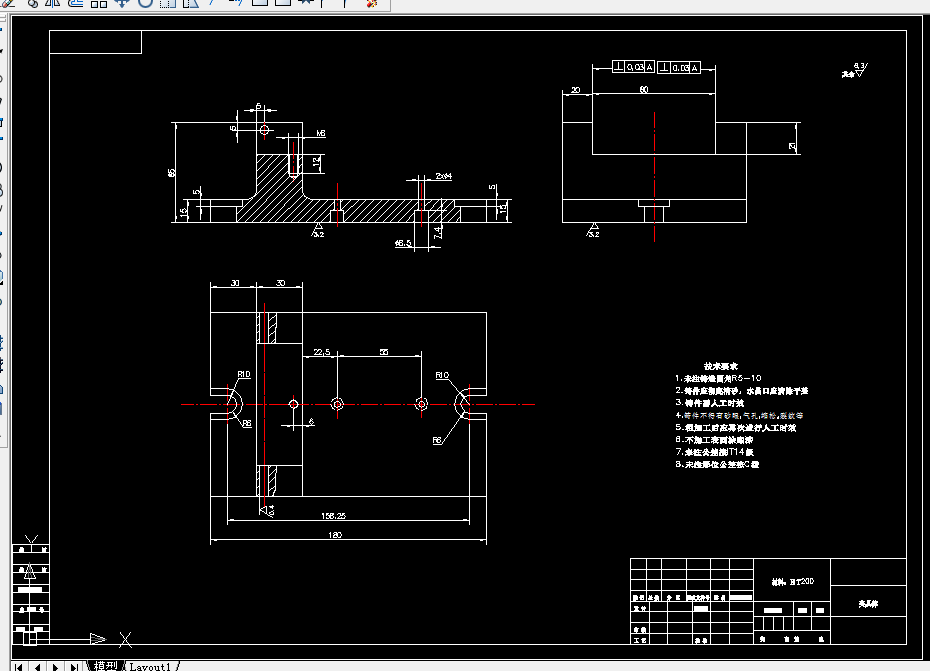930x671 pixels.
Task: Select the 6.4 roughness symbol below the plan view
Action: 266,510
